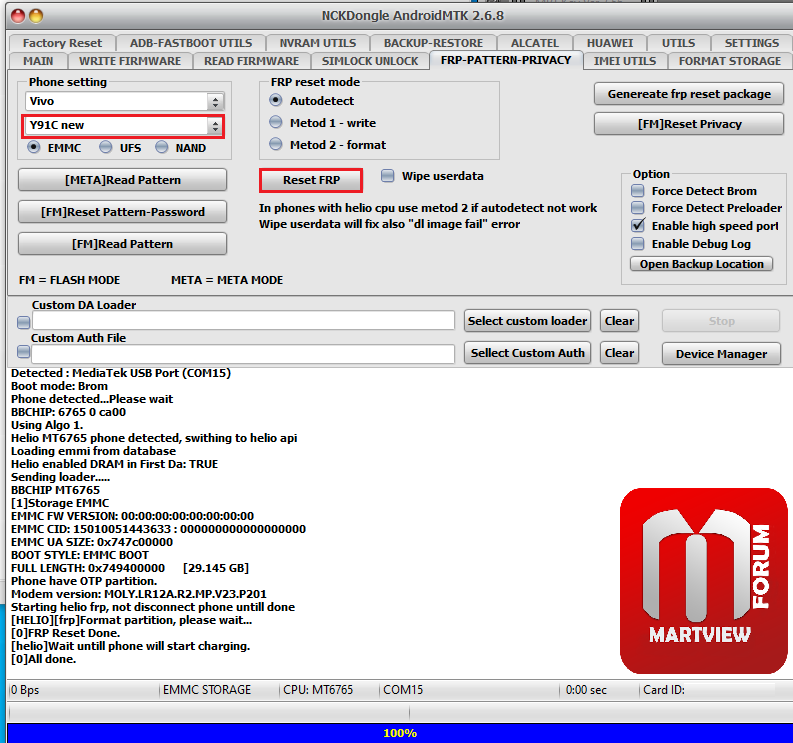Open the READ FIRMWARE tab
Screen dimensions: 793x743
pyautogui.click(x=251, y=61)
